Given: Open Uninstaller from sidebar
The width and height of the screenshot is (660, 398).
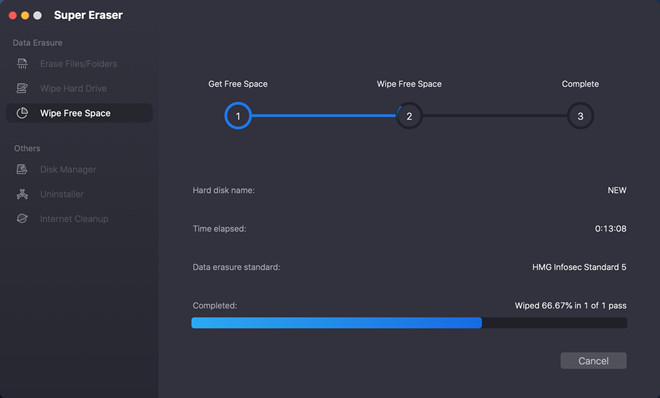Looking at the screenshot, I should (x=79, y=194).
